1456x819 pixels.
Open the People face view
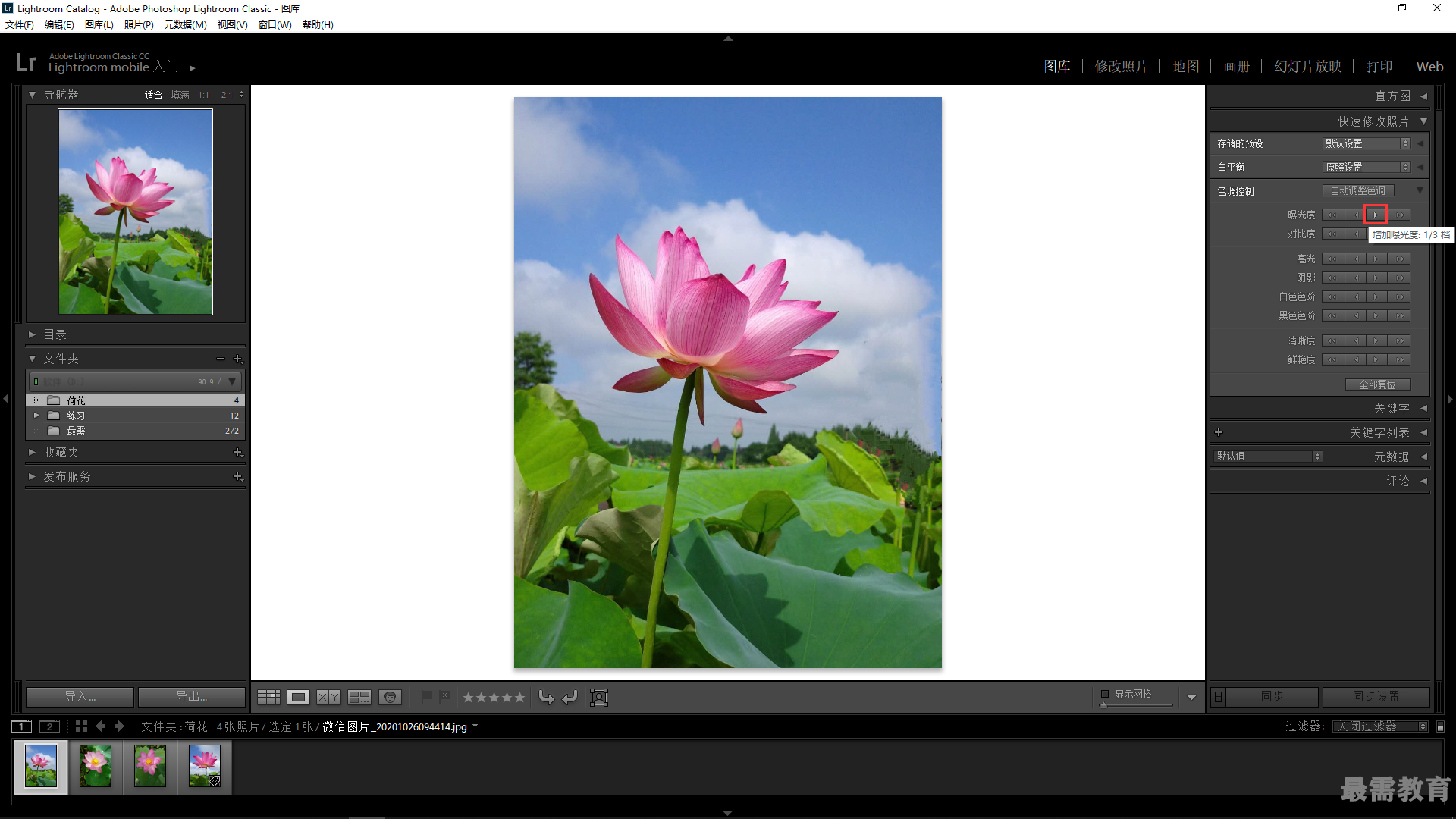click(390, 697)
